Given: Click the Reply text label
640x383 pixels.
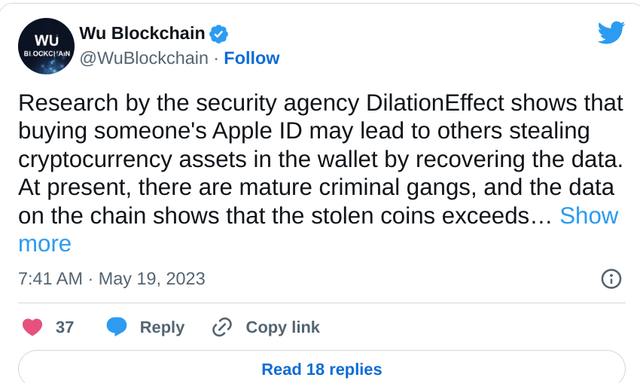Looking at the screenshot, I should coord(162,327).
